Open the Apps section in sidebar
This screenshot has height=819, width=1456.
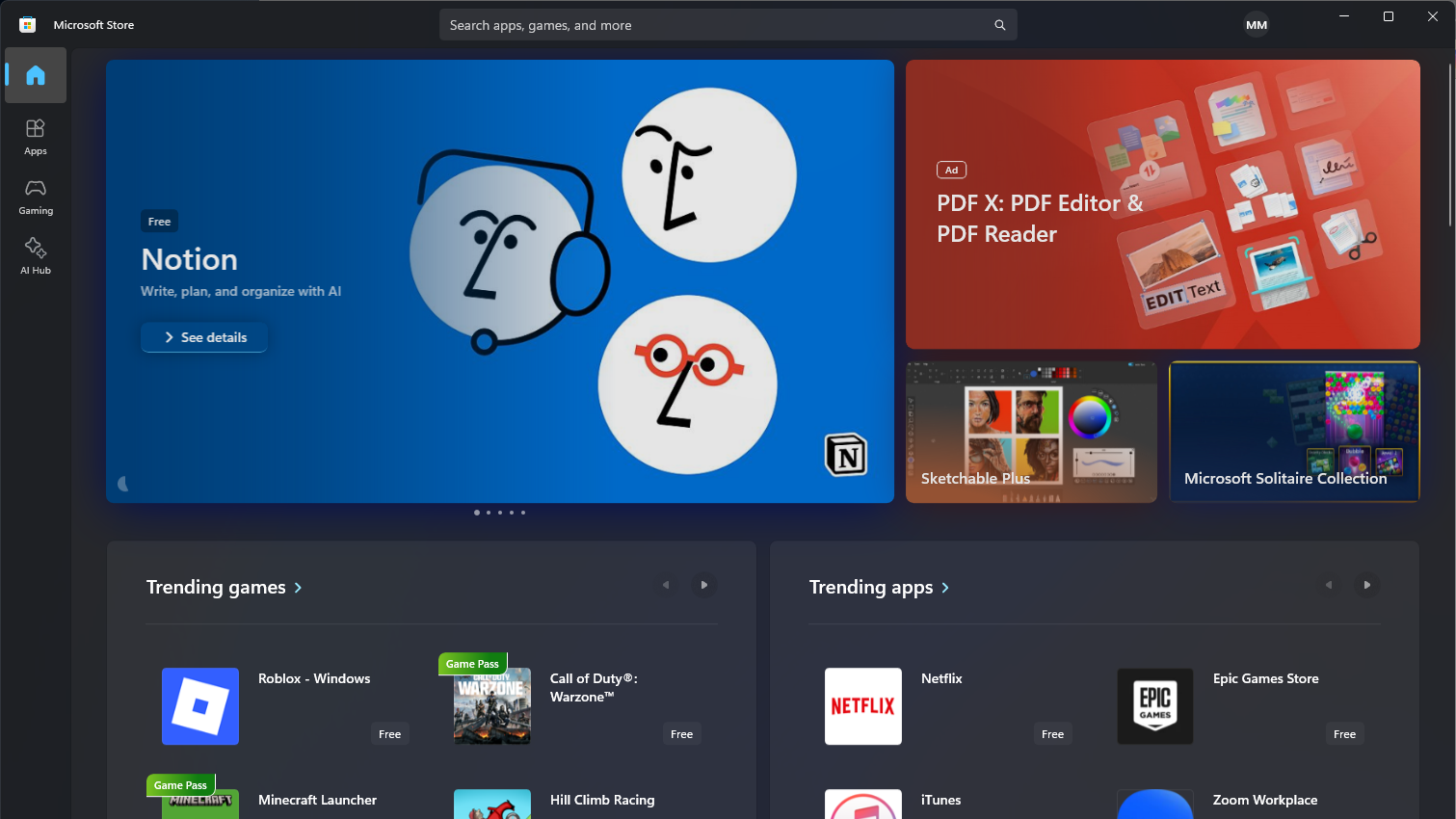click(x=36, y=137)
